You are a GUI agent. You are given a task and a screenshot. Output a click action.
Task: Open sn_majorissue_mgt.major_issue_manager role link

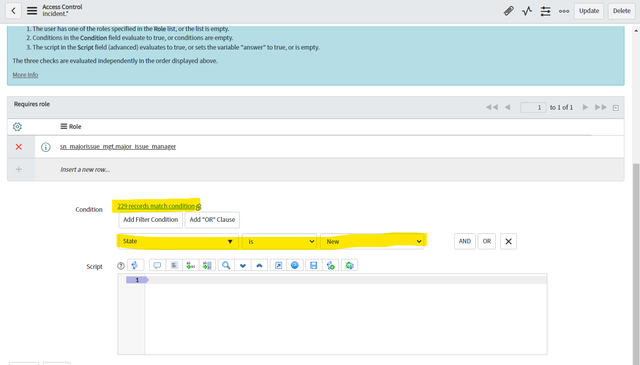[x=118, y=147]
